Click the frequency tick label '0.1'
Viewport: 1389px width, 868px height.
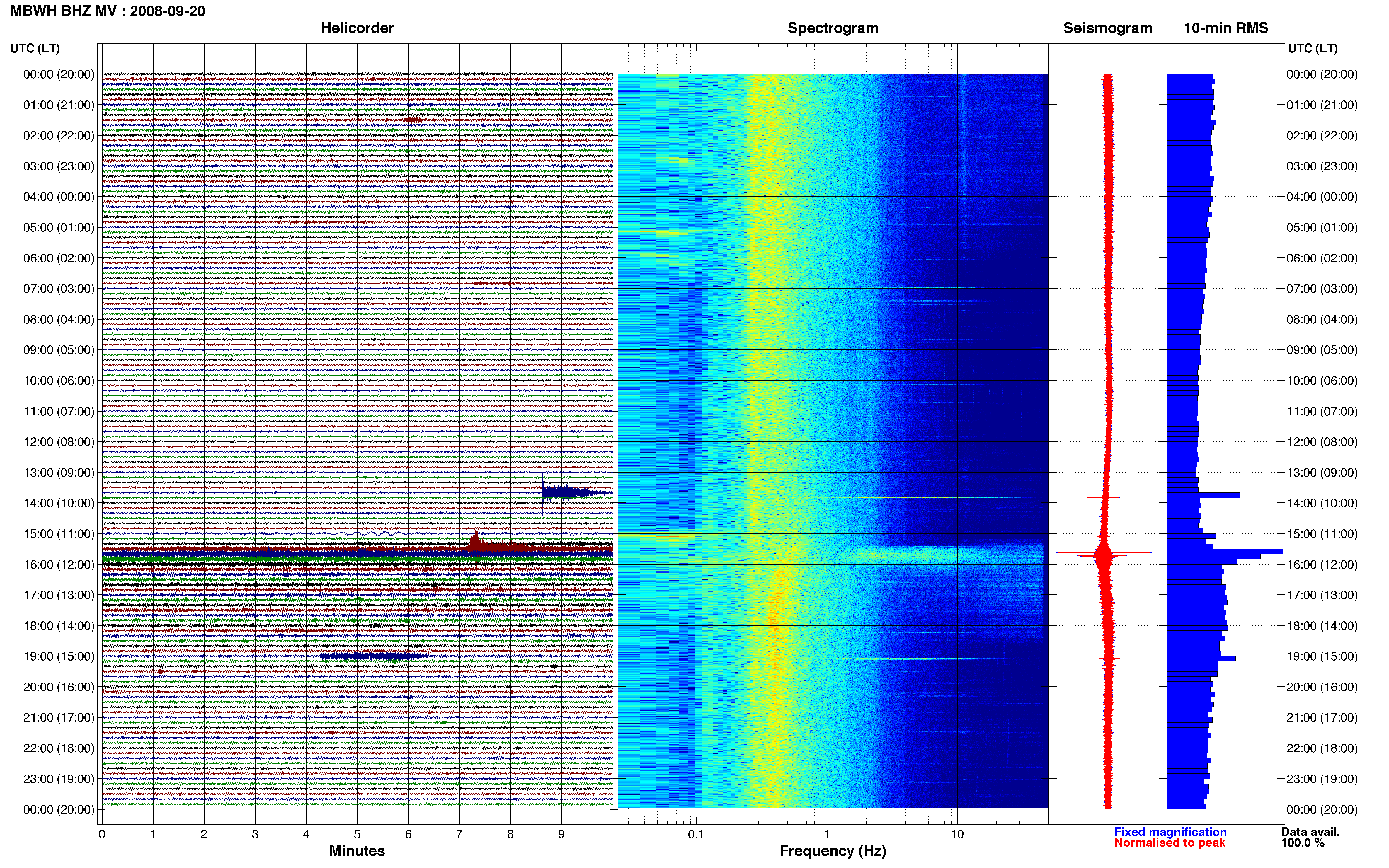coord(696,834)
